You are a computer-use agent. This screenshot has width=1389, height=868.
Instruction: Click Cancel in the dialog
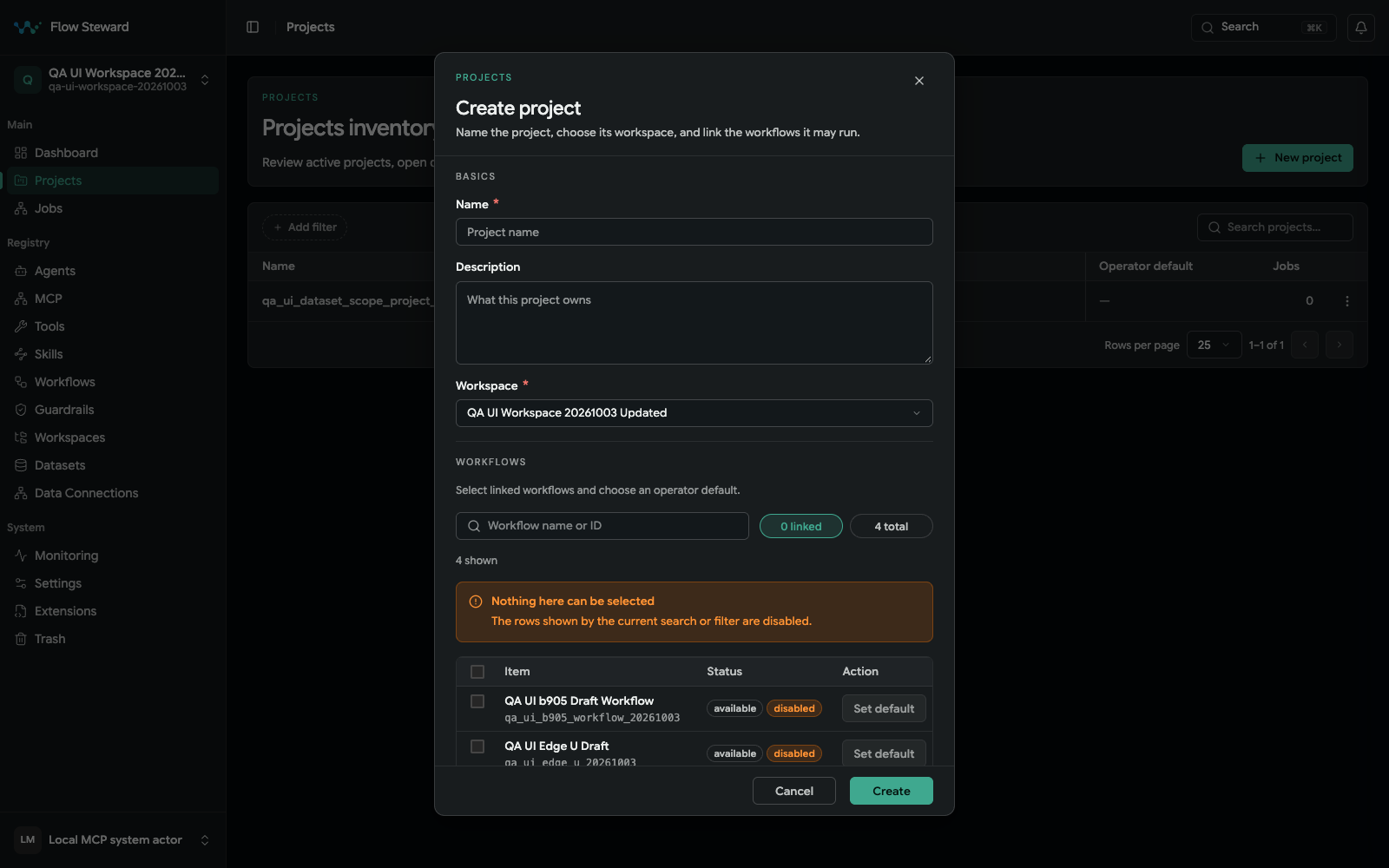point(794,791)
